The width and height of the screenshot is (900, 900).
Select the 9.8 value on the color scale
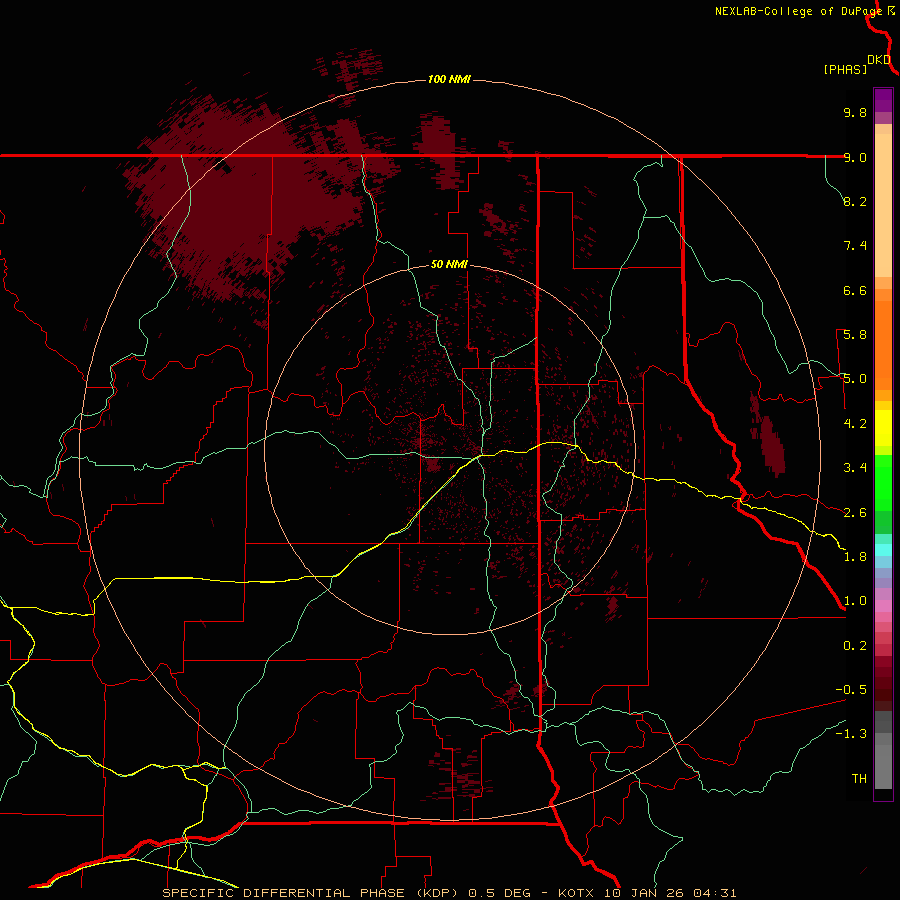click(855, 112)
